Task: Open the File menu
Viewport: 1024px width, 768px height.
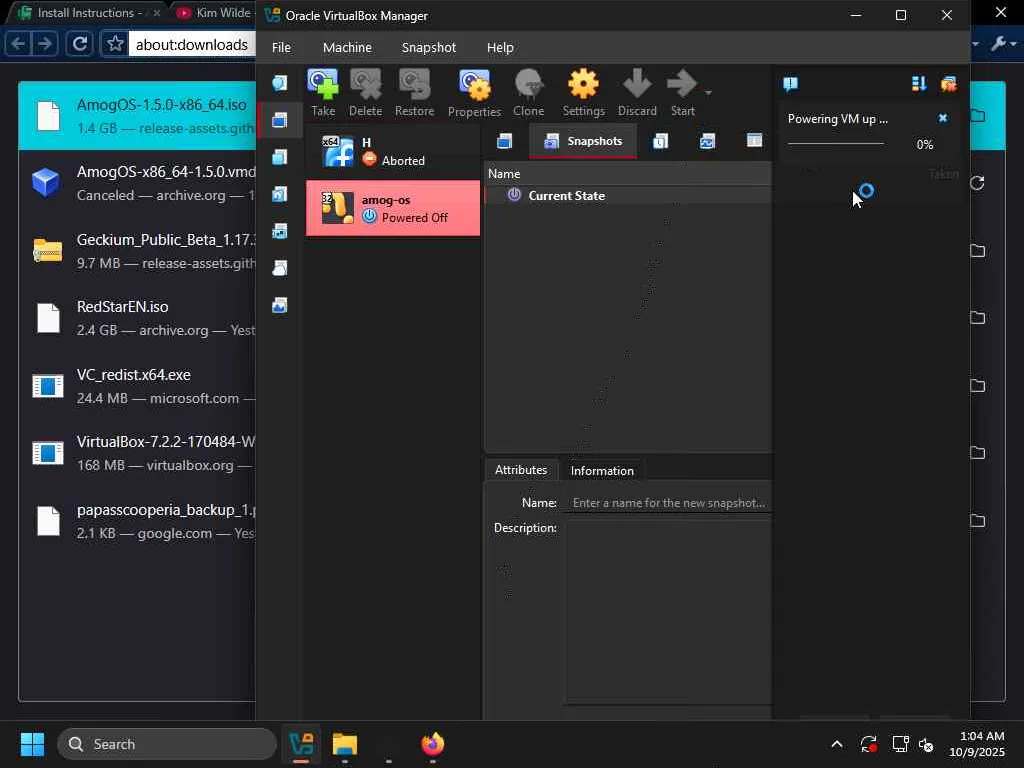Action: (x=281, y=48)
